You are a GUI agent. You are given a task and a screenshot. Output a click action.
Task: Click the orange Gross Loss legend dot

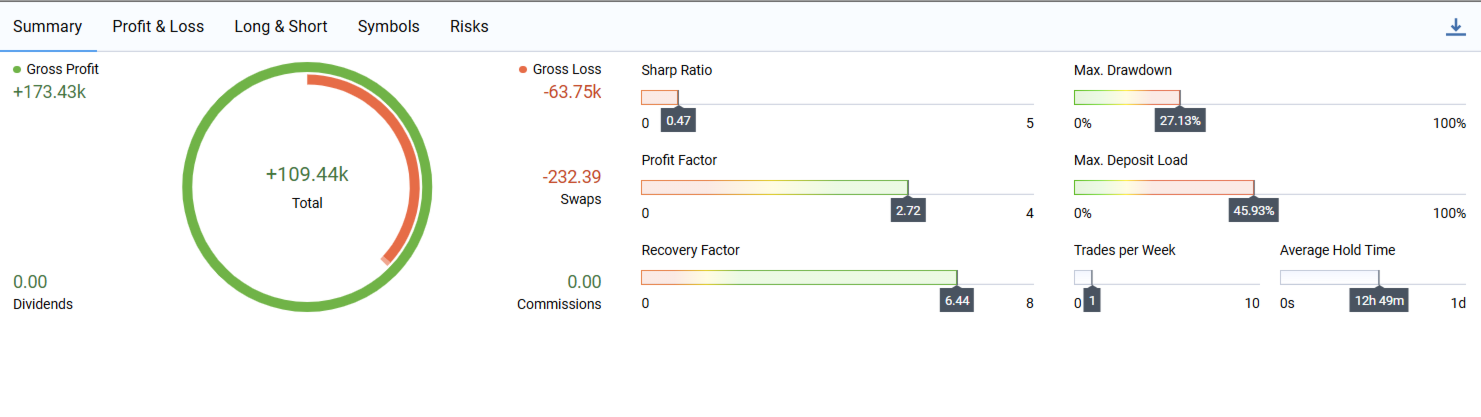coord(523,70)
